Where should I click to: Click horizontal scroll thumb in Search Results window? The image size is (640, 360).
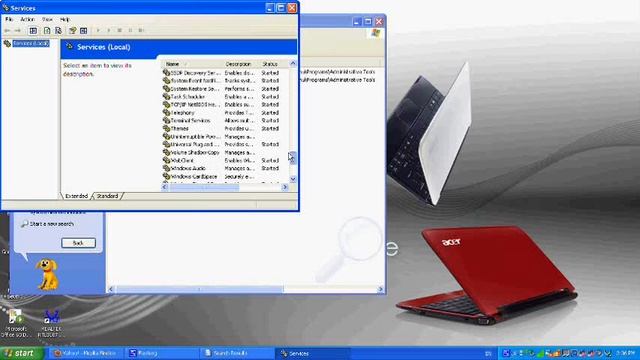[199, 289]
